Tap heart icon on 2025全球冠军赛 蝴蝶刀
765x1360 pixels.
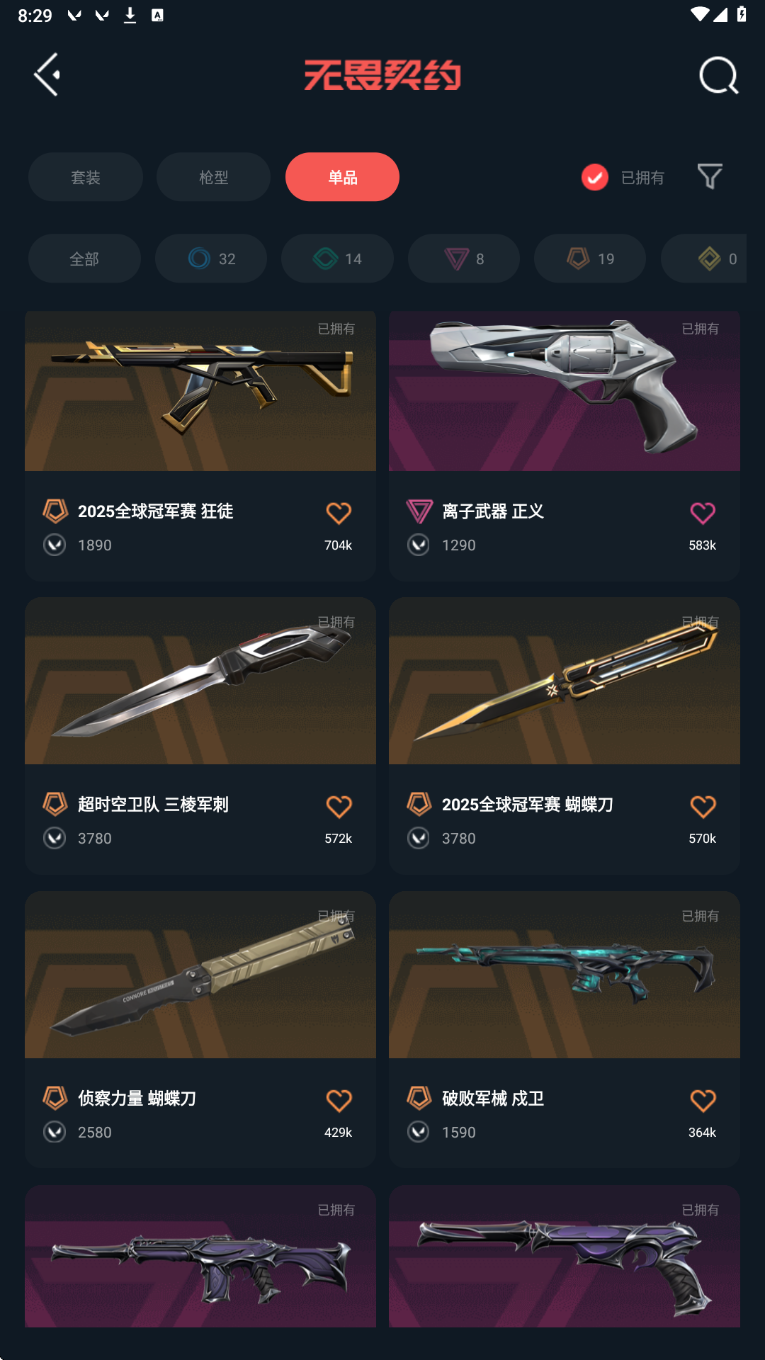pos(703,806)
